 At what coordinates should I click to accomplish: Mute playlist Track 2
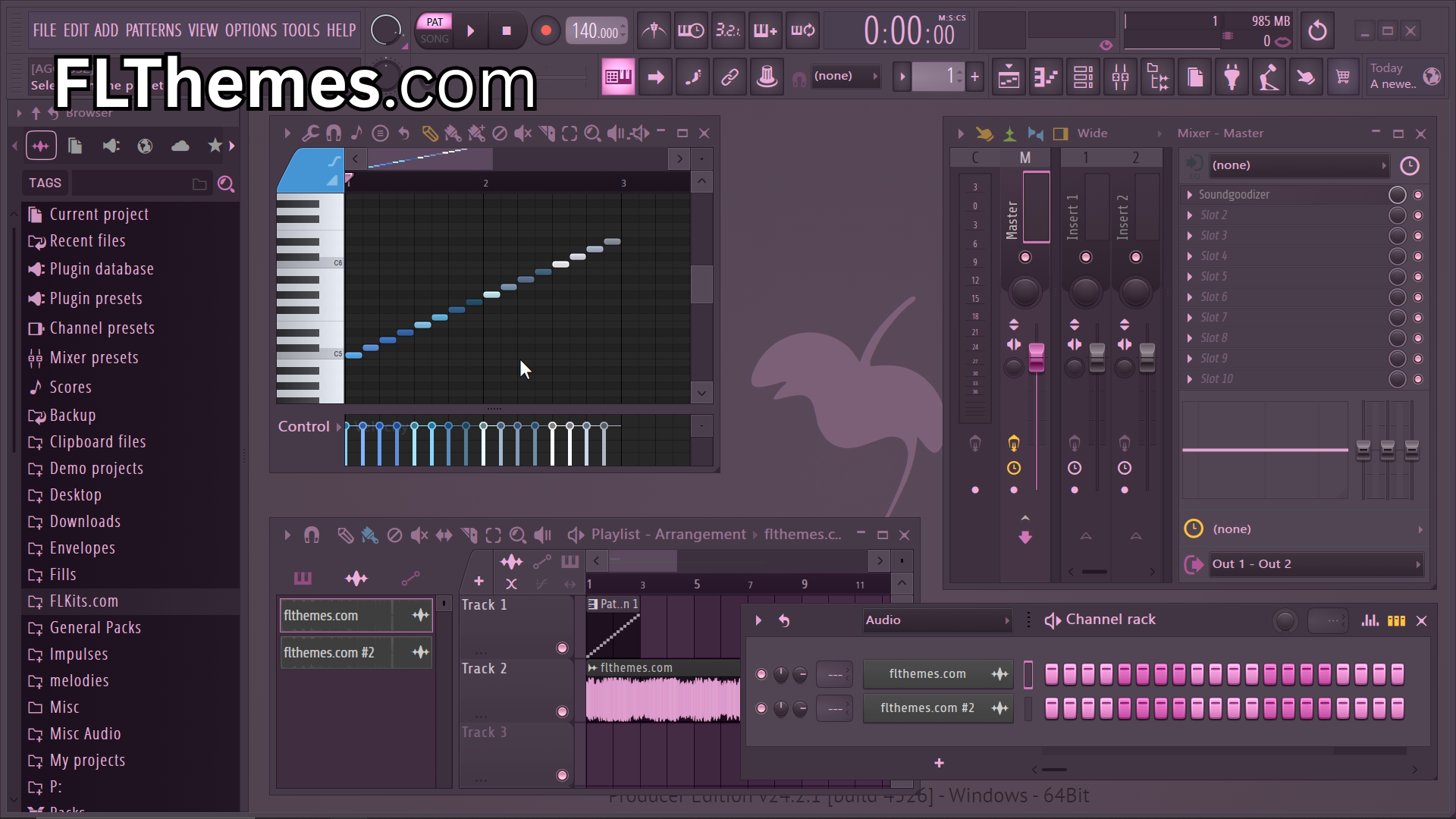click(562, 712)
